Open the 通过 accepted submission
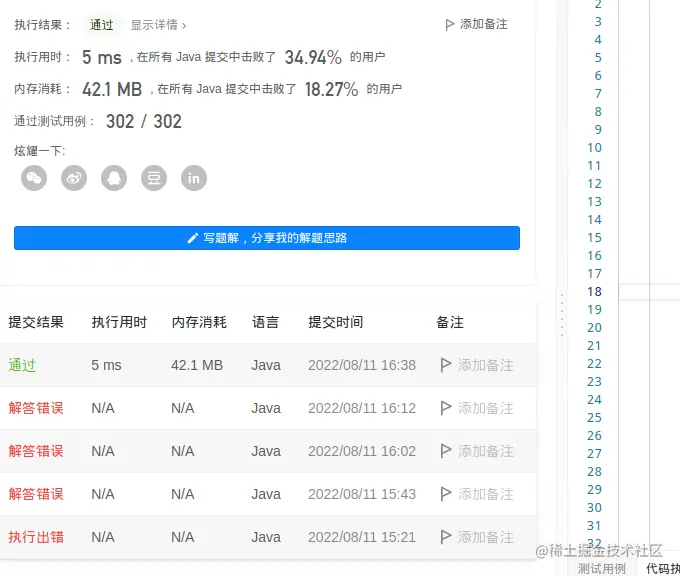Image resolution: width=680 pixels, height=576 pixels. 22,365
